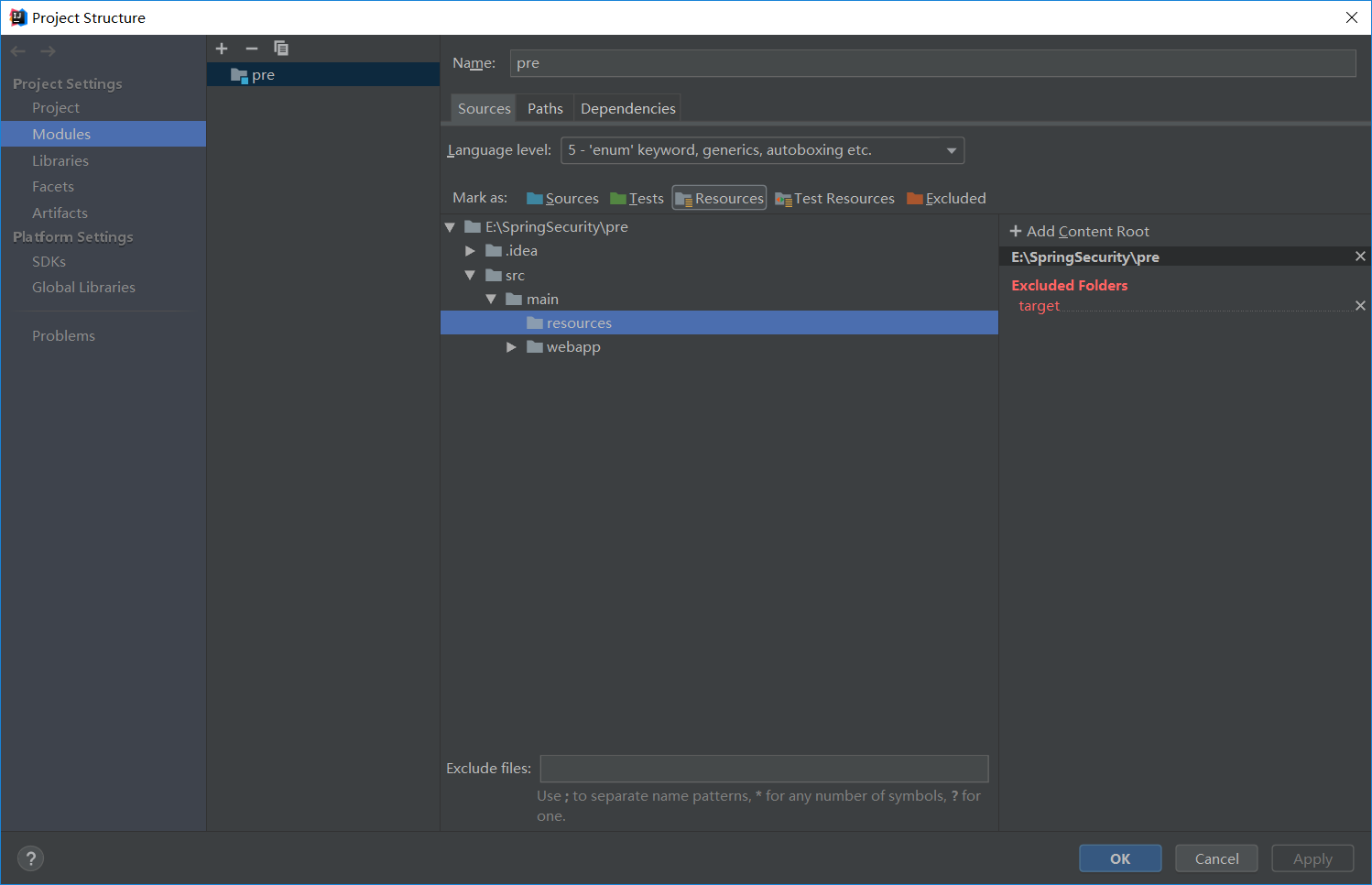Click Add Content Root
Screen dimensions: 1372x885
pos(1079,231)
